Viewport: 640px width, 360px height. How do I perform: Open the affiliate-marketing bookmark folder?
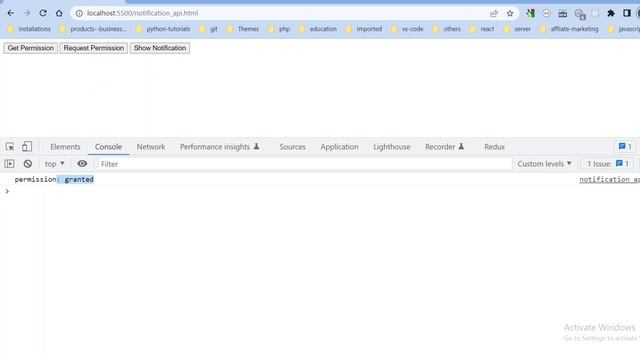(x=569, y=29)
